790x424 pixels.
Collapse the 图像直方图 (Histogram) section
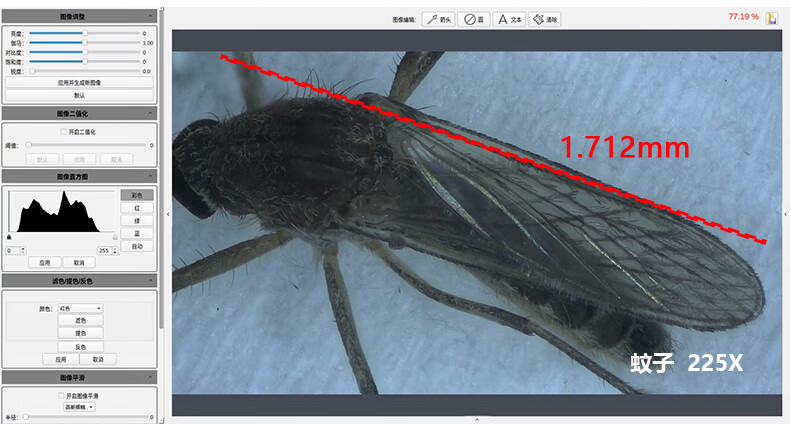coord(150,176)
